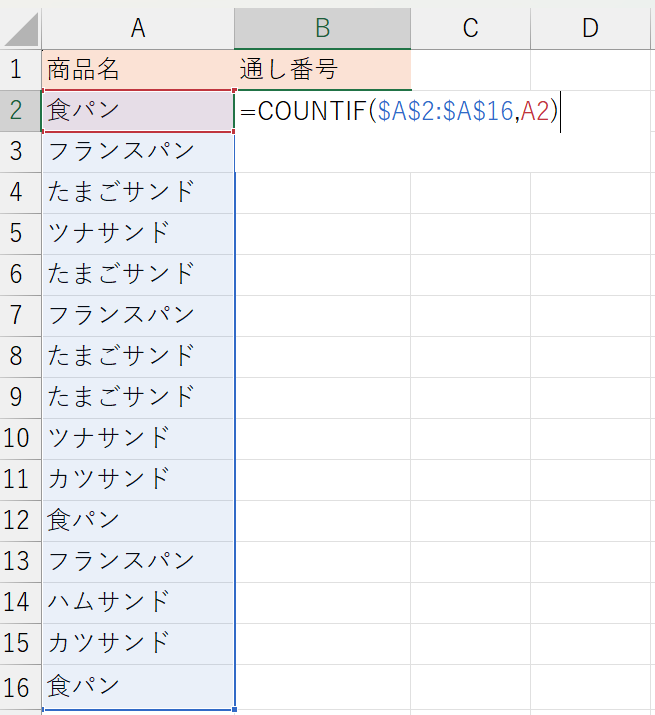Click empty cell C12

[470, 521]
